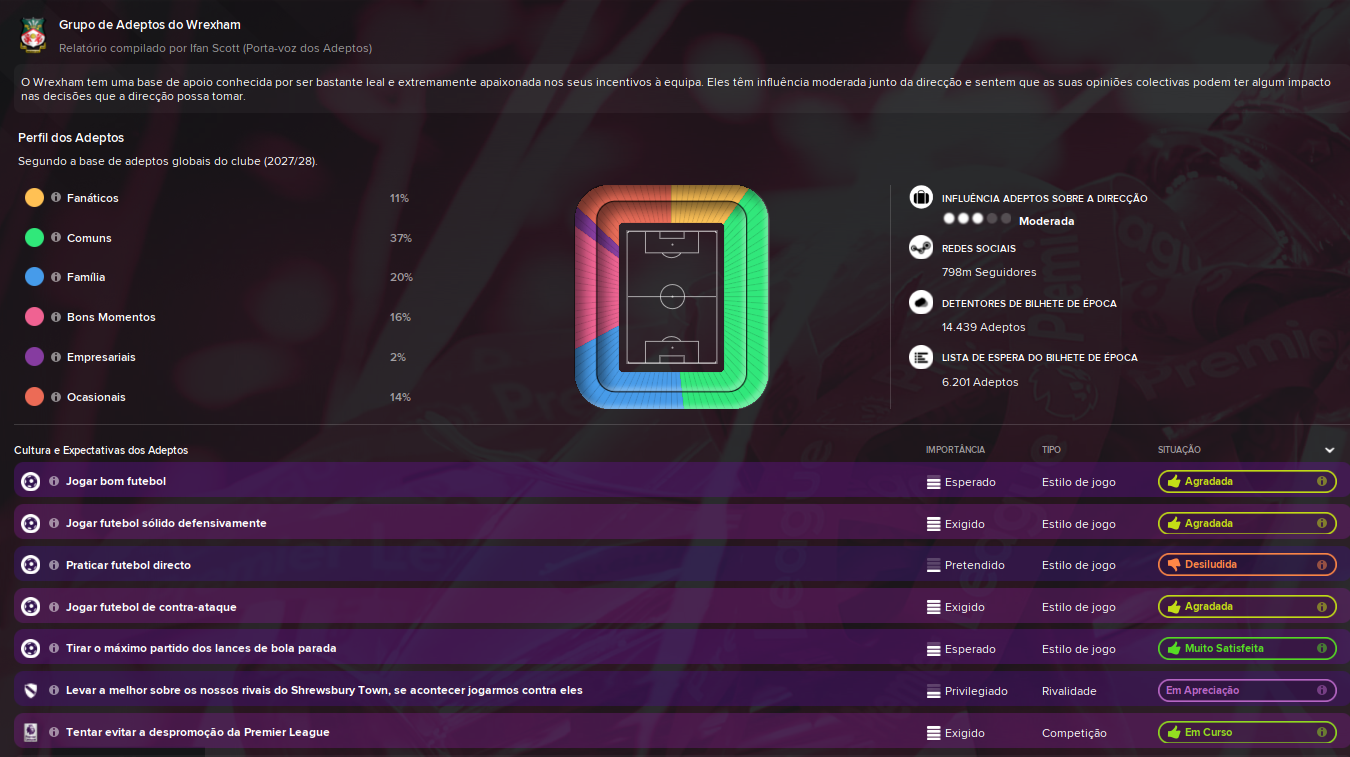Click the football icon on Jogar futebol de contra-ataque
The height and width of the screenshot is (757, 1350).
pos(31,607)
